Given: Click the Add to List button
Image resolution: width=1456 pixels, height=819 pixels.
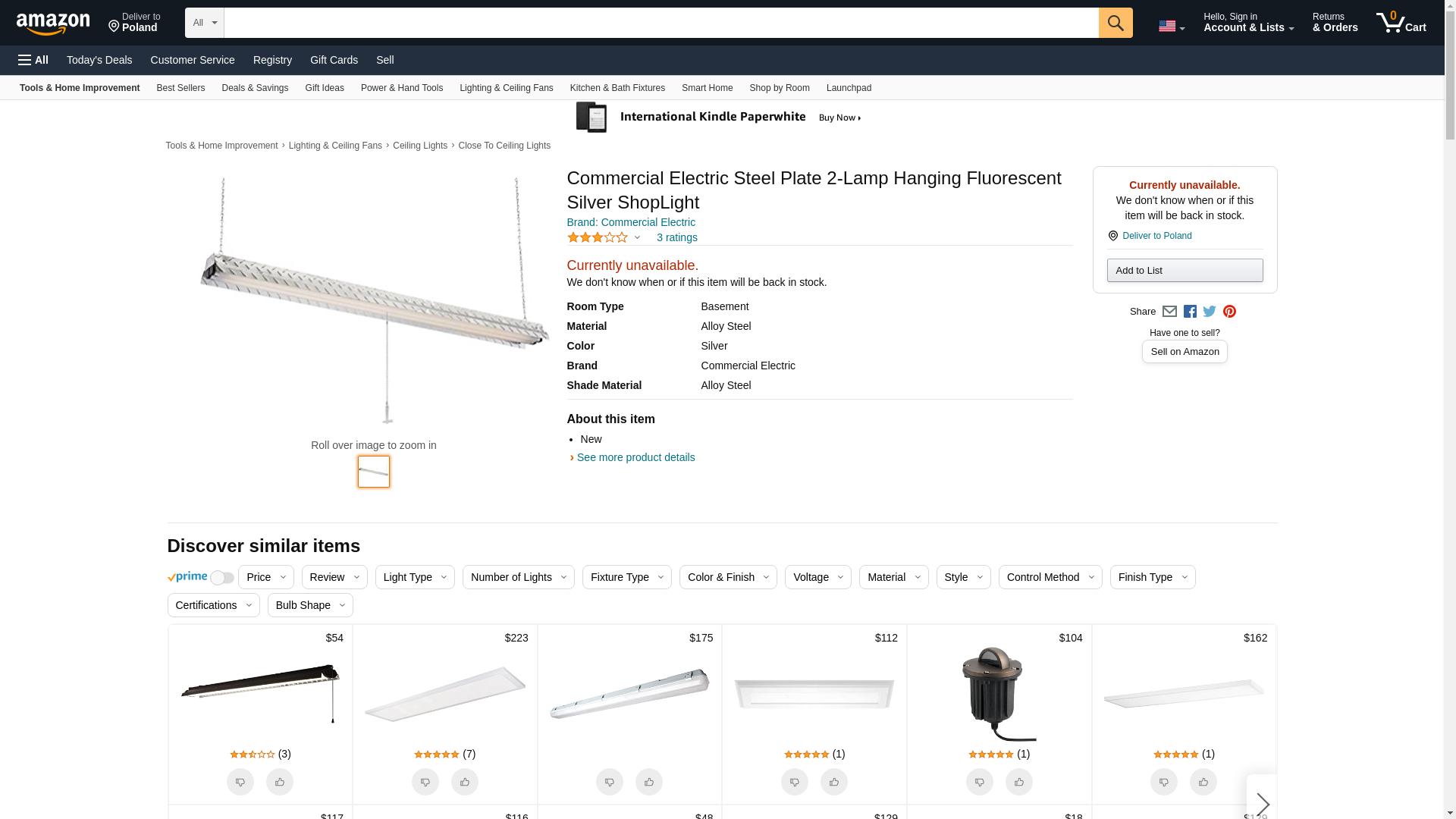Looking at the screenshot, I should coord(1185,271).
